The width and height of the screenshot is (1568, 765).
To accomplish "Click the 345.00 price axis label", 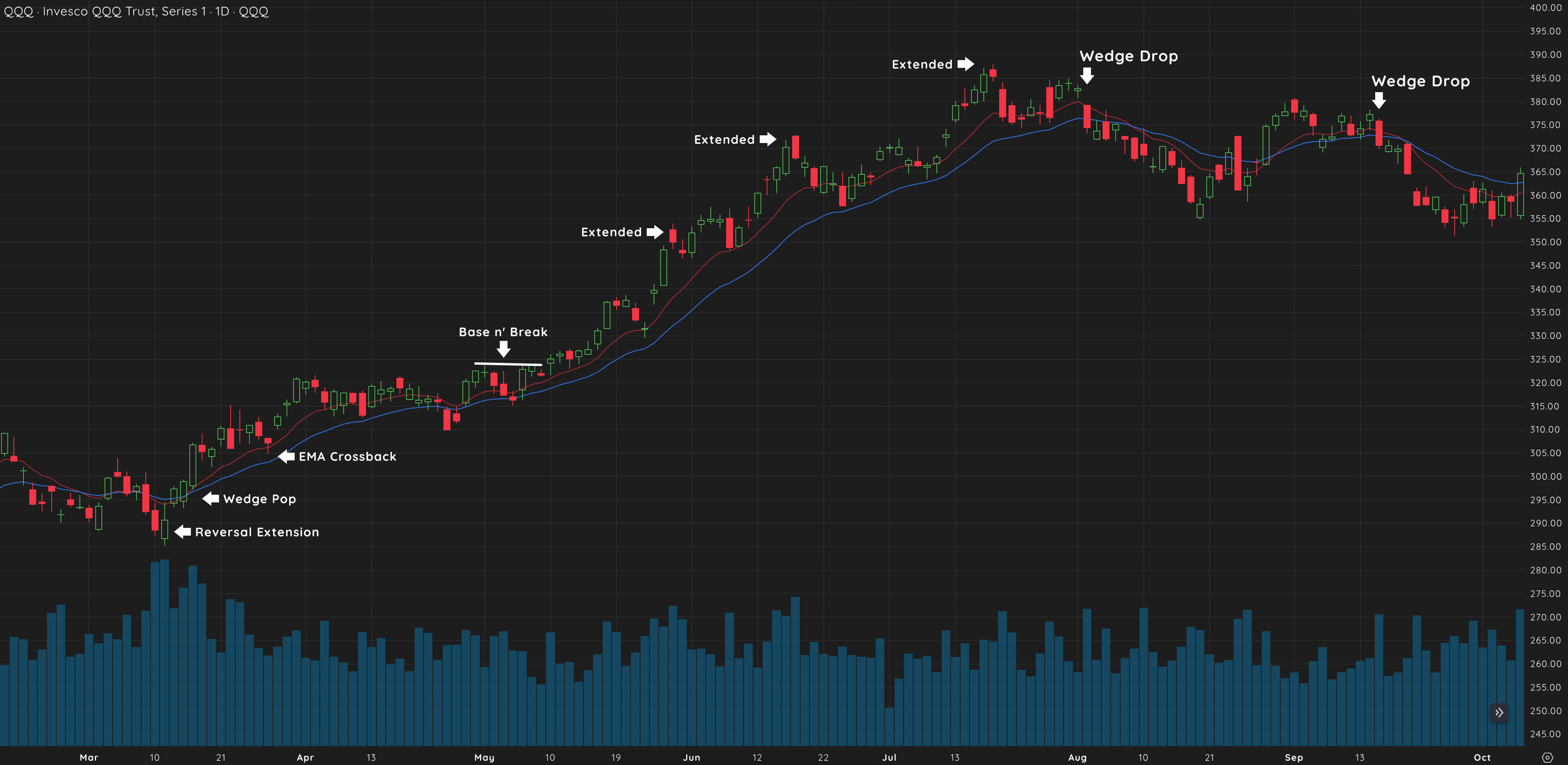I will coord(1545,265).
